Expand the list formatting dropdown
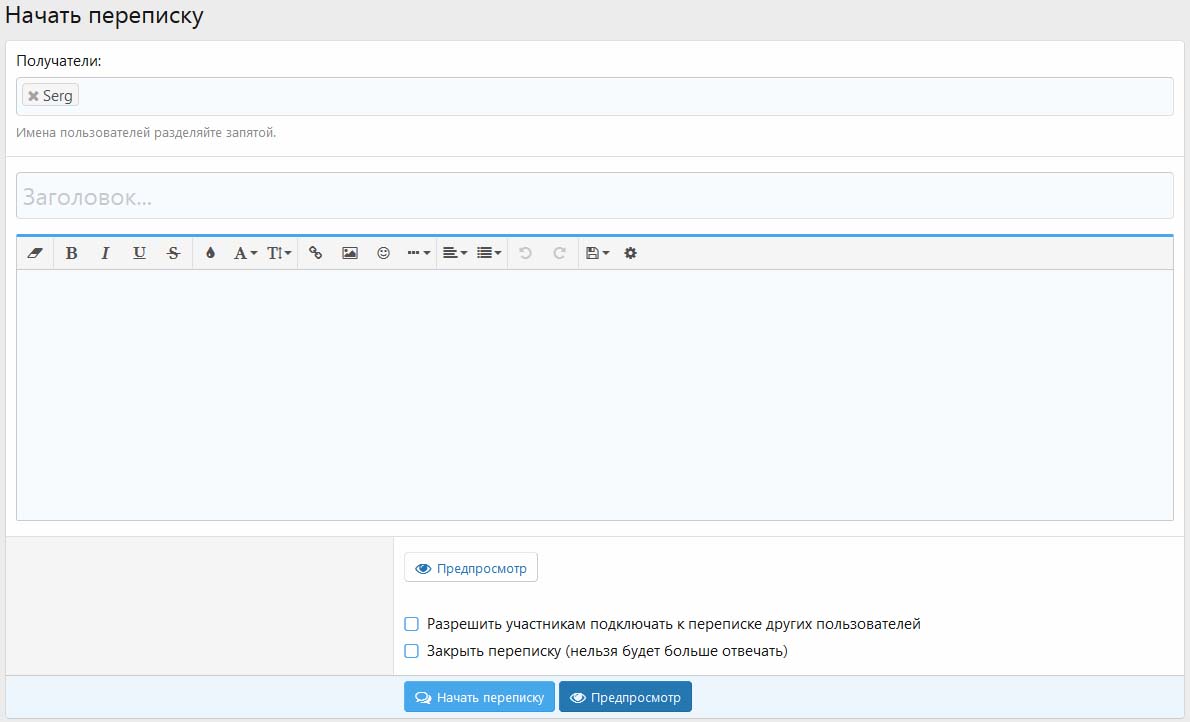Viewport: 1190px width, 722px height. click(489, 253)
